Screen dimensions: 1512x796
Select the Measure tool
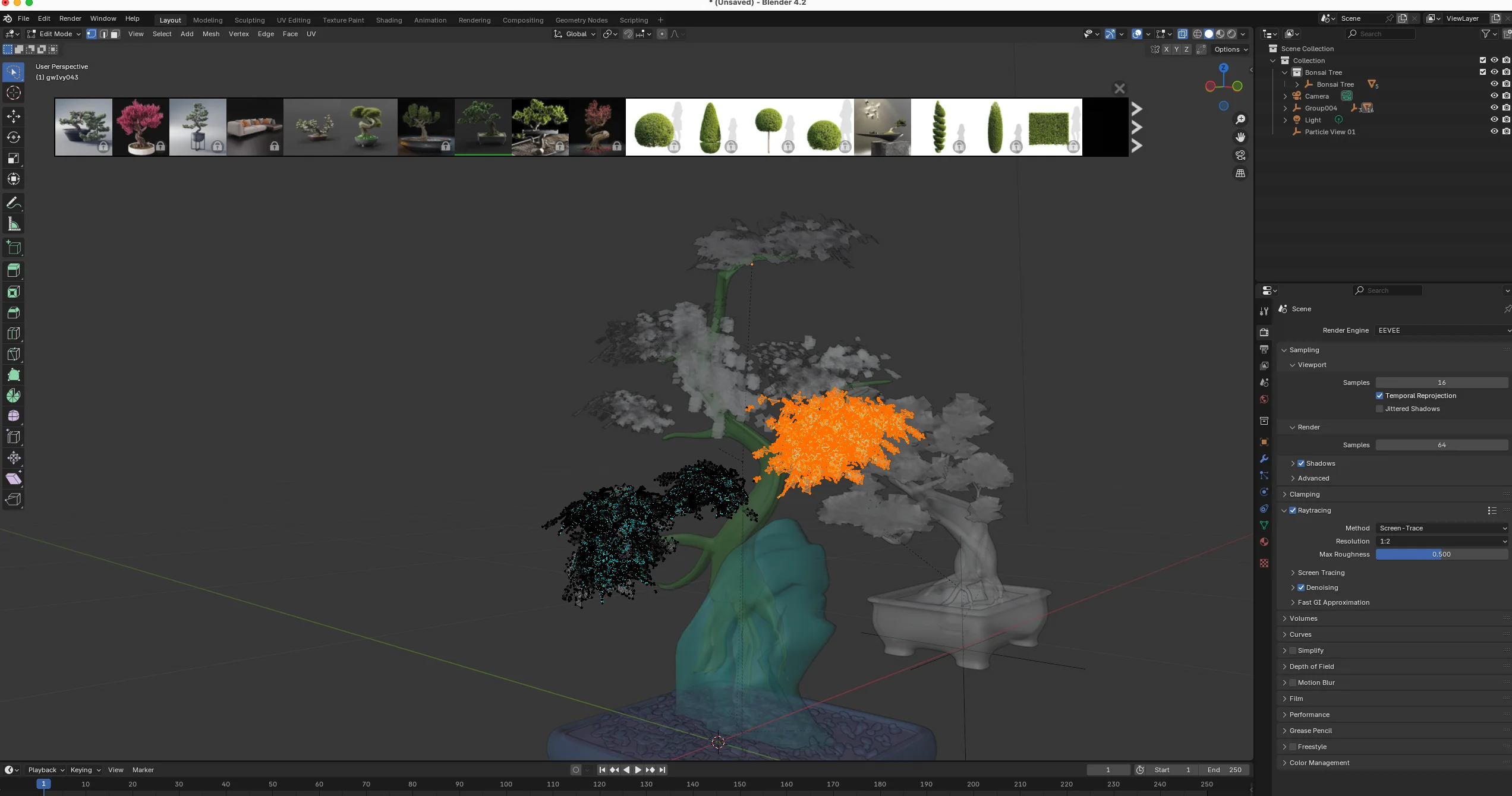pos(14,224)
